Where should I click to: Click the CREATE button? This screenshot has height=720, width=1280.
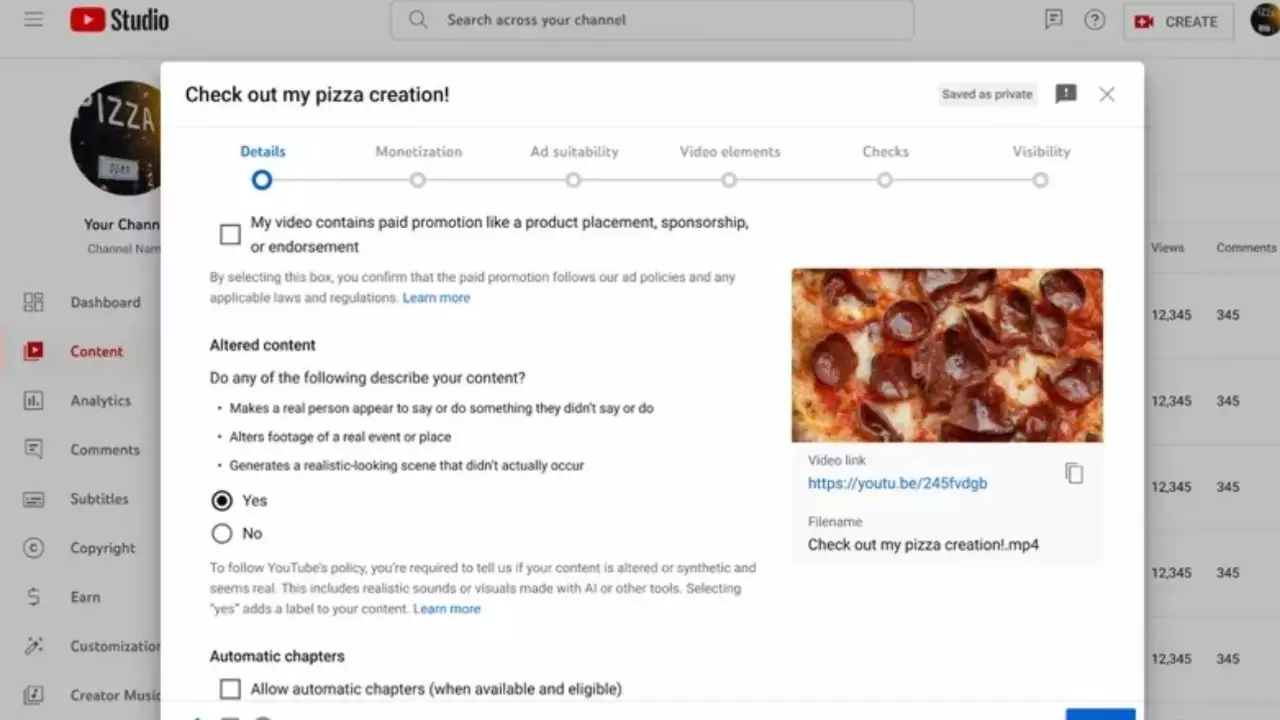(1178, 20)
